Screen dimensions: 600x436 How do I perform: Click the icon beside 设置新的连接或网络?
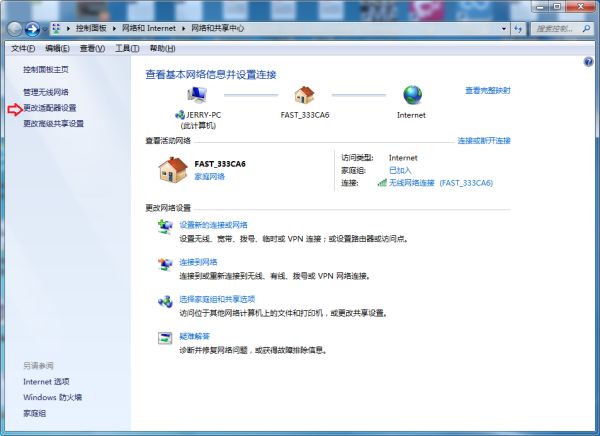pos(165,227)
